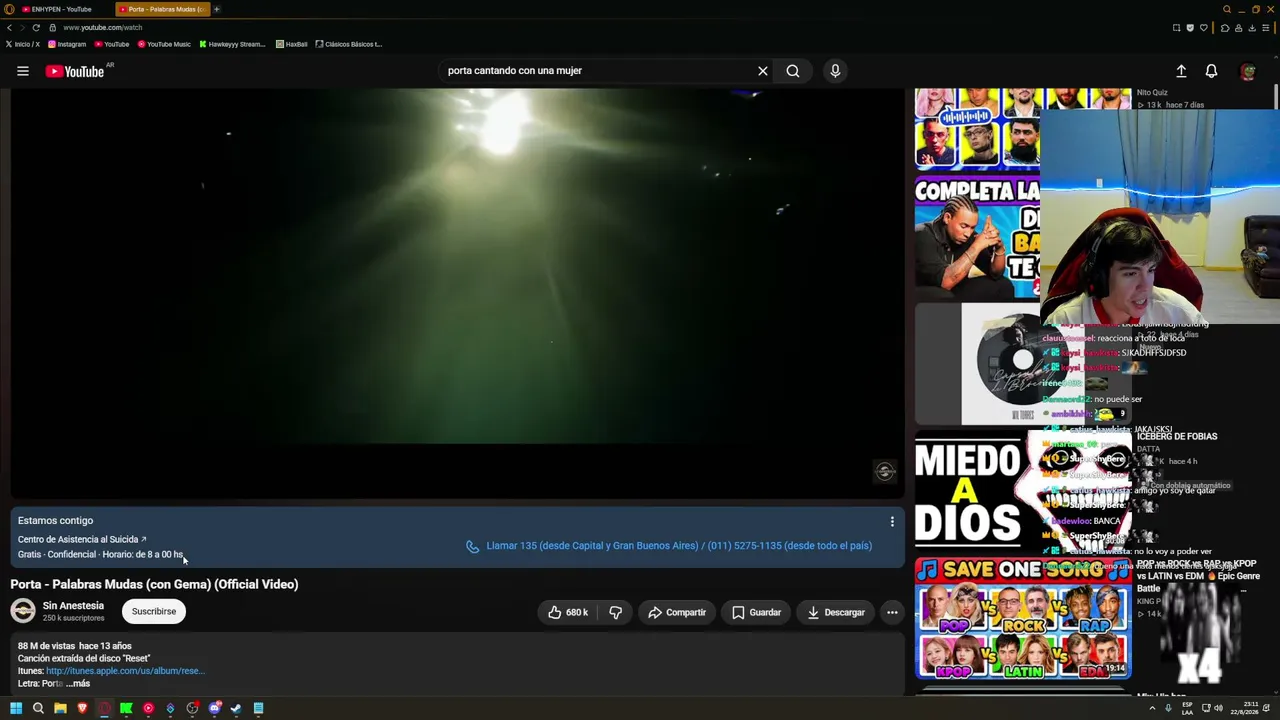Screen dimensions: 1280x720
Task: Open File Explorer from the taskbar
Action: pyautogui.click(x=60, y=708)
